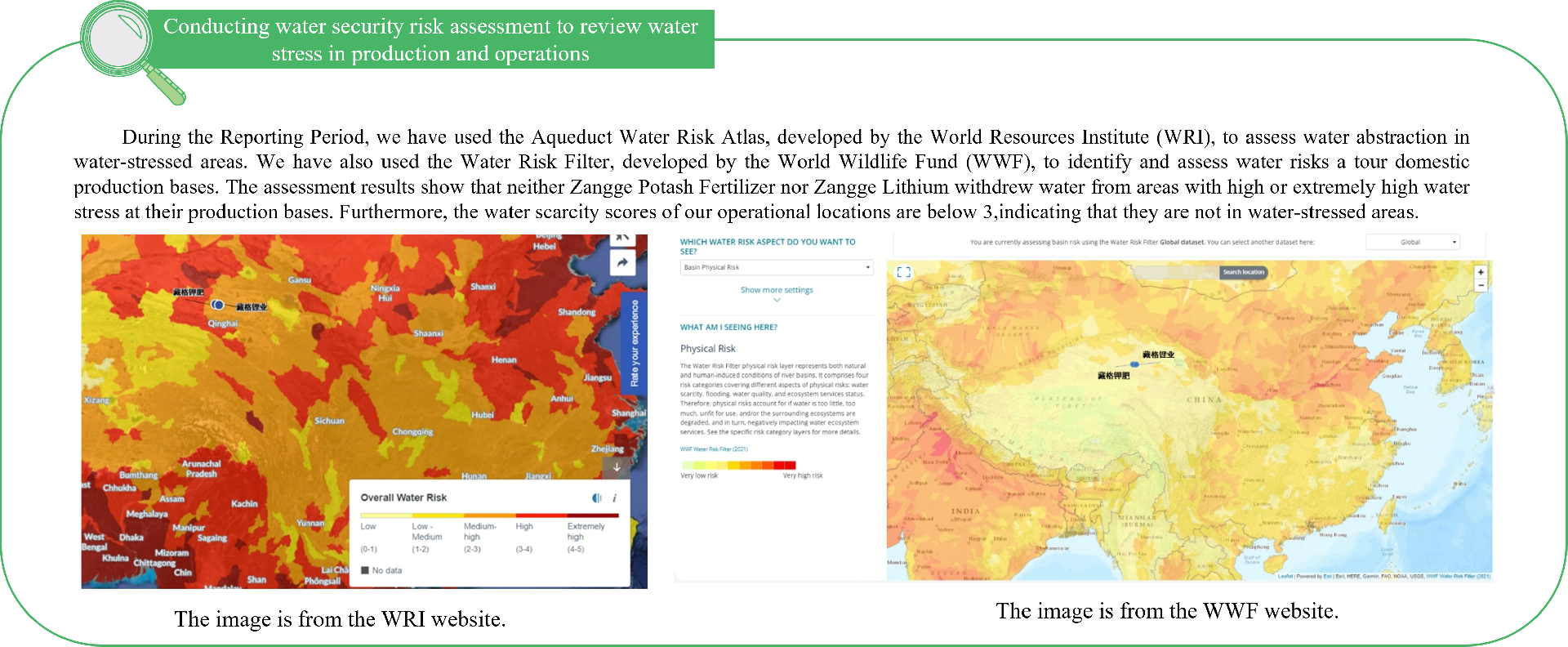The width and height of the screenshot is (1568, 647).
Task: Click the Extremely high dark red legend segment
Action: coord(593,515)
